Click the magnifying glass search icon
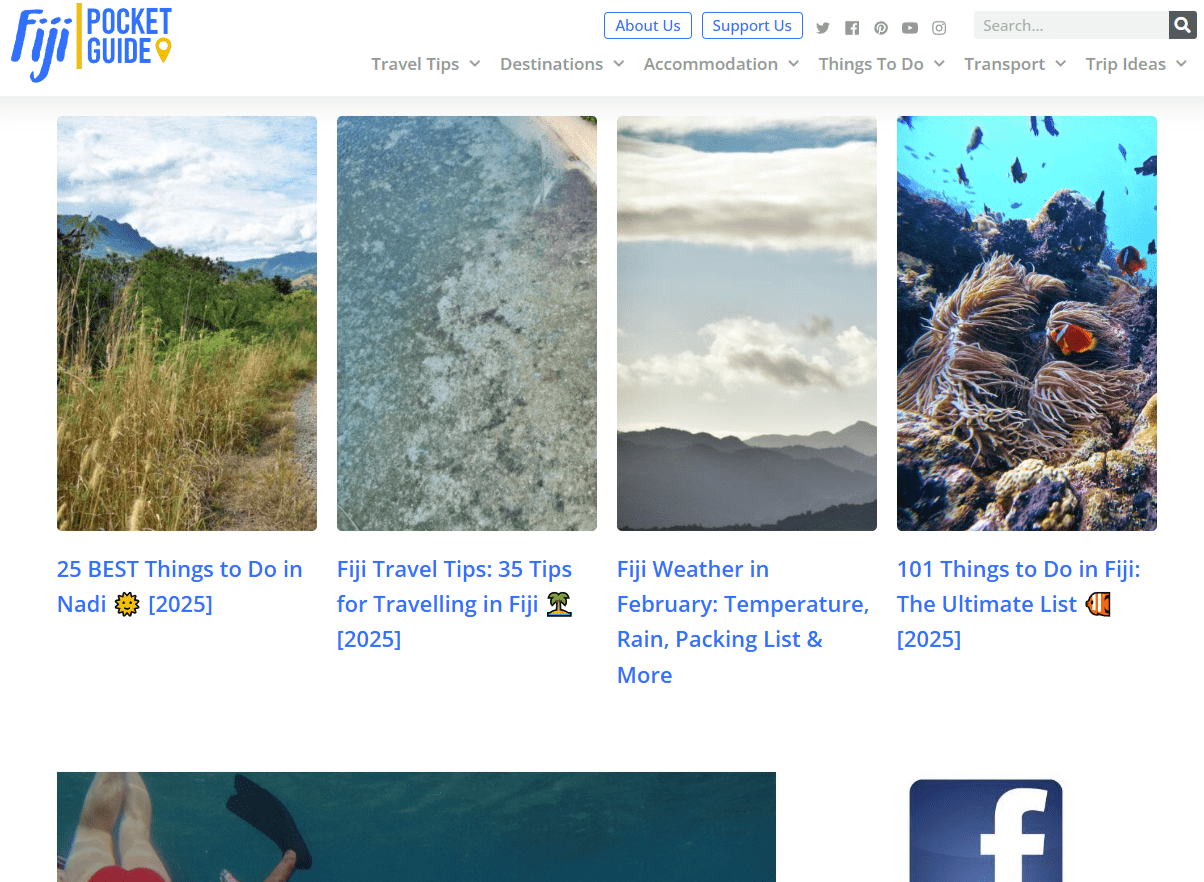 click(1182, 24)
